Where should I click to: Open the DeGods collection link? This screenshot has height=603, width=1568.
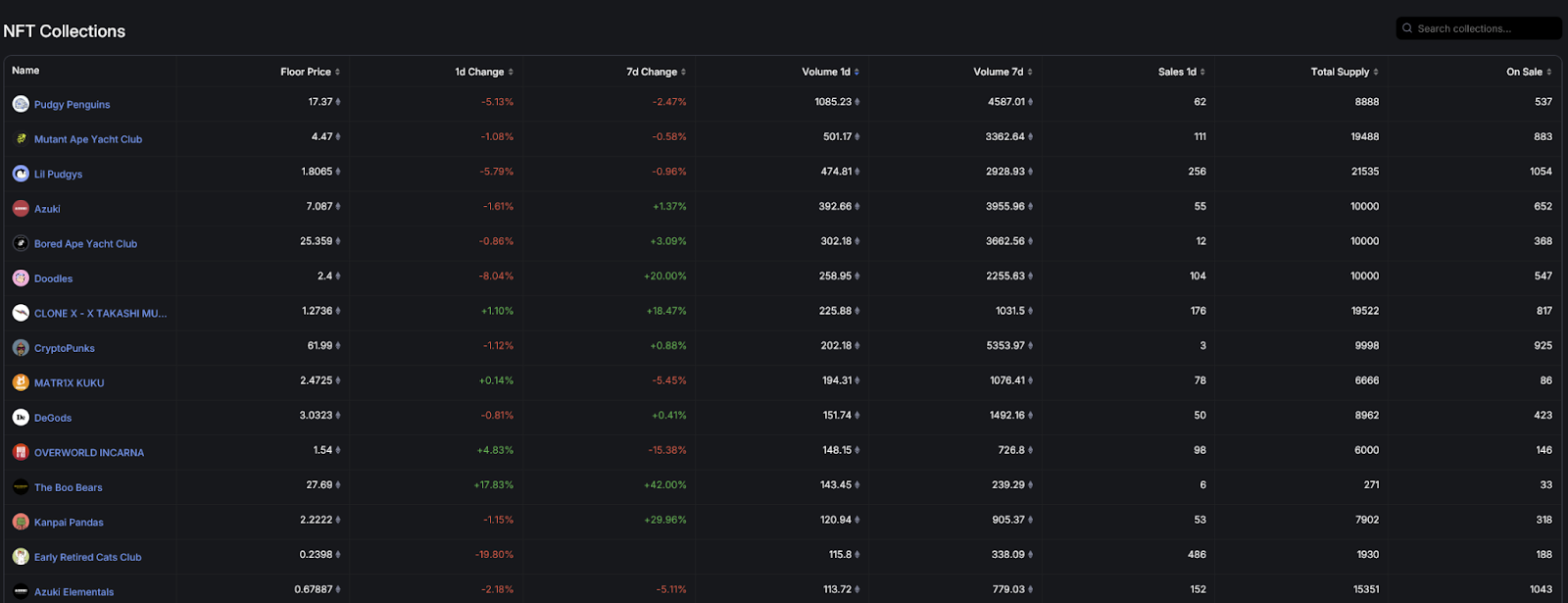coord(53,418)
